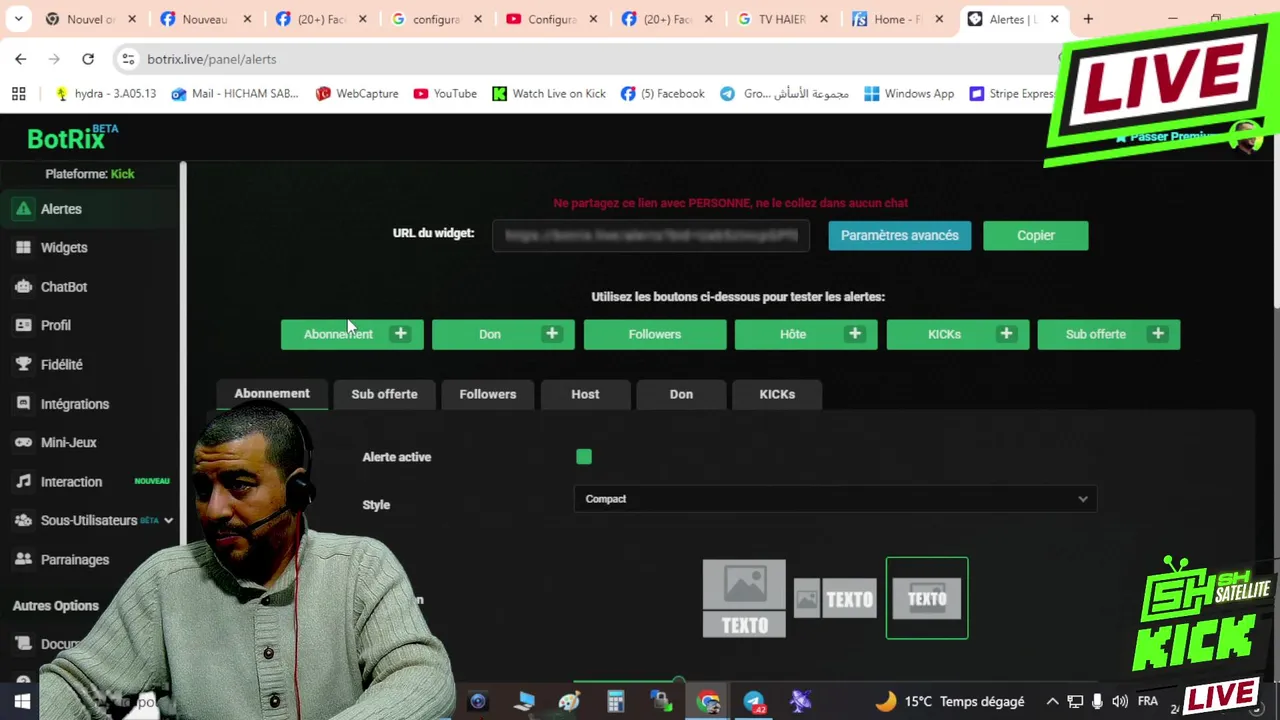Close the Alertes browser tab
The width and height of the screenshot is (1280, 720).
pos(1054,19)
